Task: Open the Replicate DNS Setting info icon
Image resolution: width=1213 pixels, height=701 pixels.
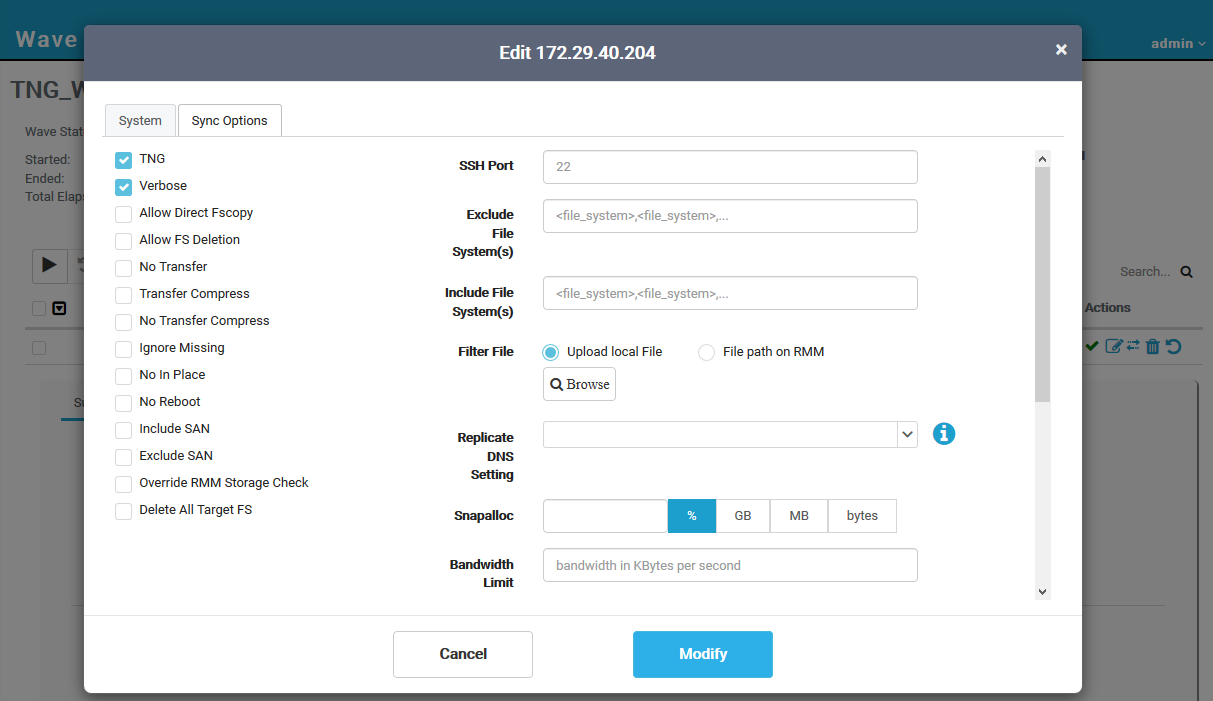Action: click(x=944, y=434)
